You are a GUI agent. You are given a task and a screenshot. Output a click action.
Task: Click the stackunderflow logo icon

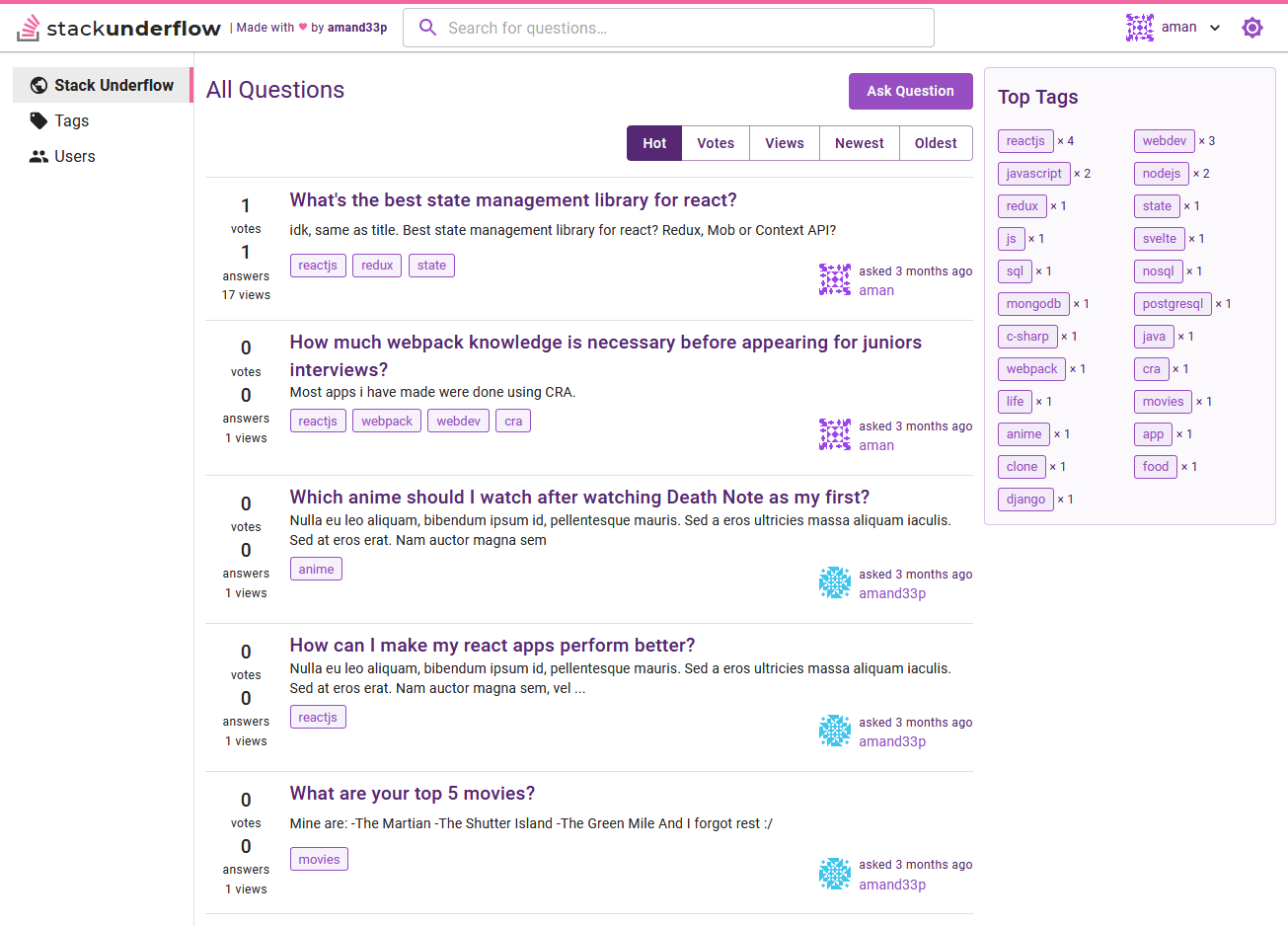(29, 28)
